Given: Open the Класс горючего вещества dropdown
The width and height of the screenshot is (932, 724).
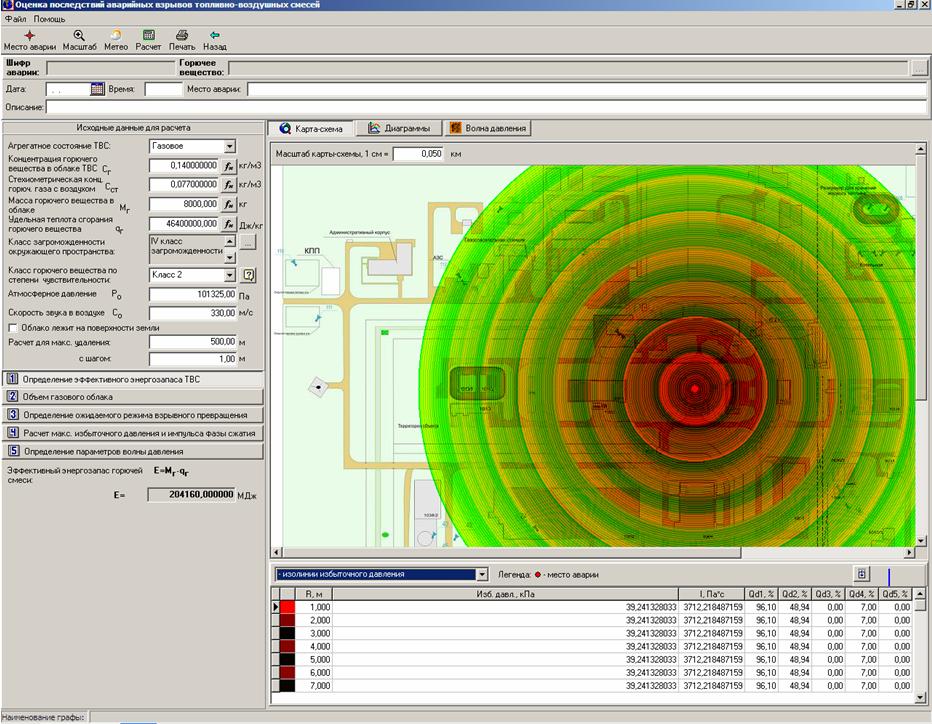Looking at the screenshot, I should 229,275.
